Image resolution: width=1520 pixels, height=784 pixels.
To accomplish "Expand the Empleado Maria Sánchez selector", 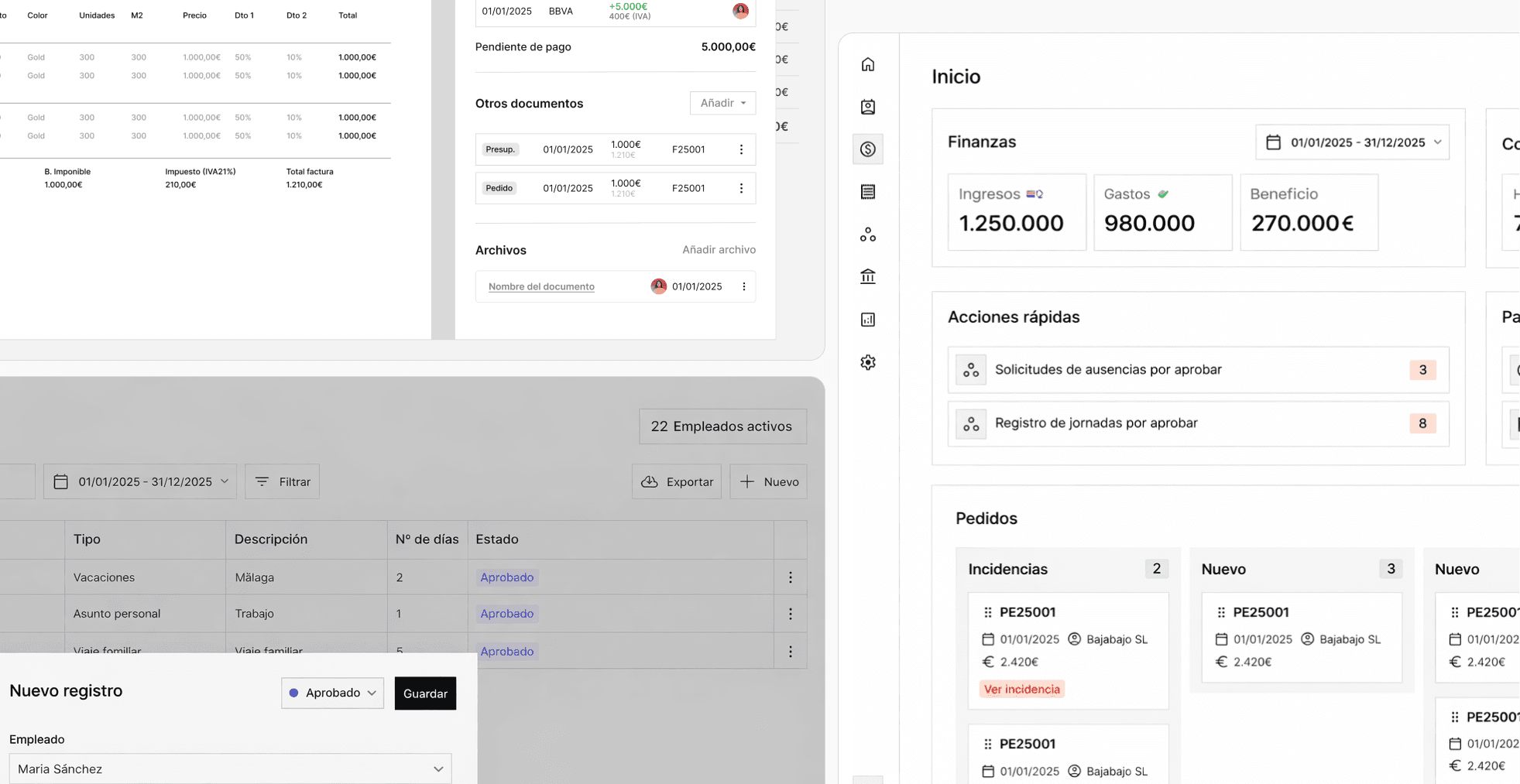I will click(x=230, y=769).
